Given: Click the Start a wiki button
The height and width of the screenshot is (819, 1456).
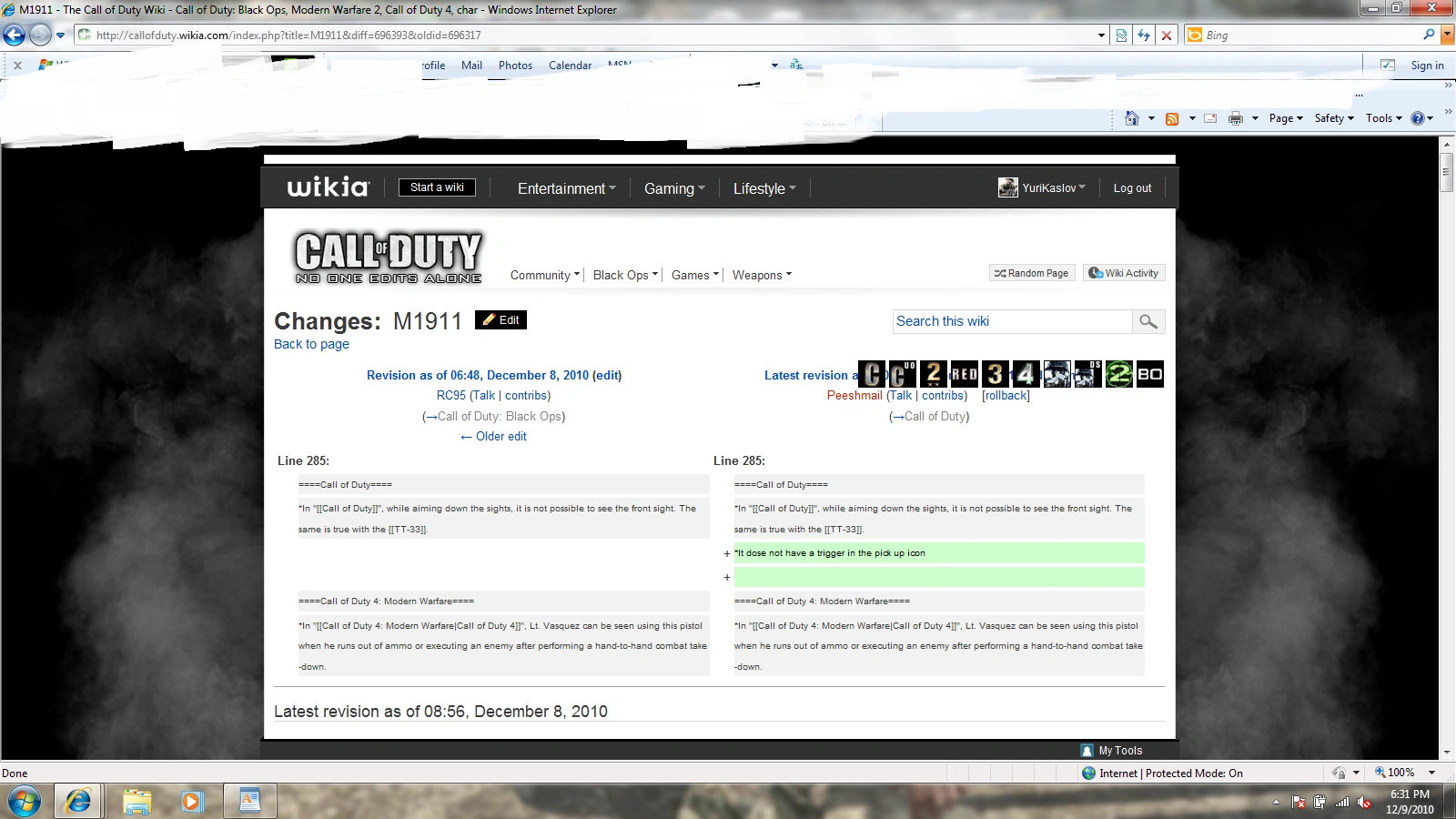Looking at the screenshot, I should click(437, 187).
